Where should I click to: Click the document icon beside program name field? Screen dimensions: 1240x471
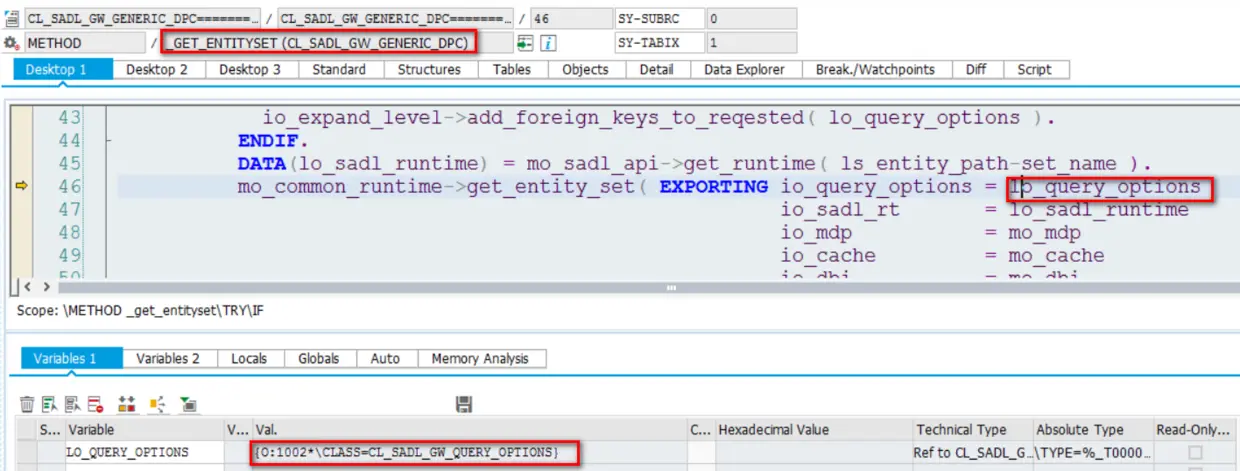point(11,19)
